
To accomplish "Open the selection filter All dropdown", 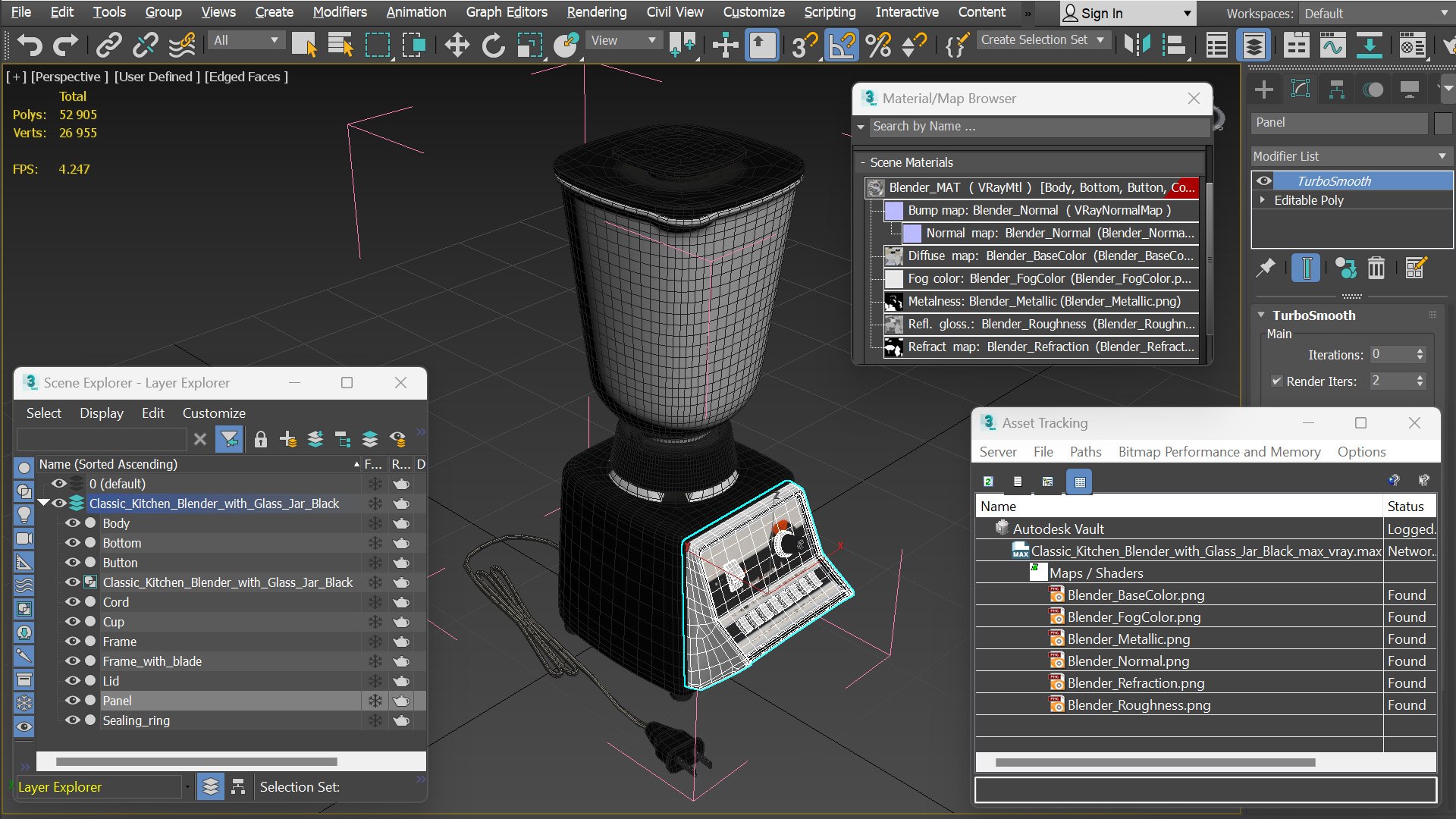I will point(246,40).
